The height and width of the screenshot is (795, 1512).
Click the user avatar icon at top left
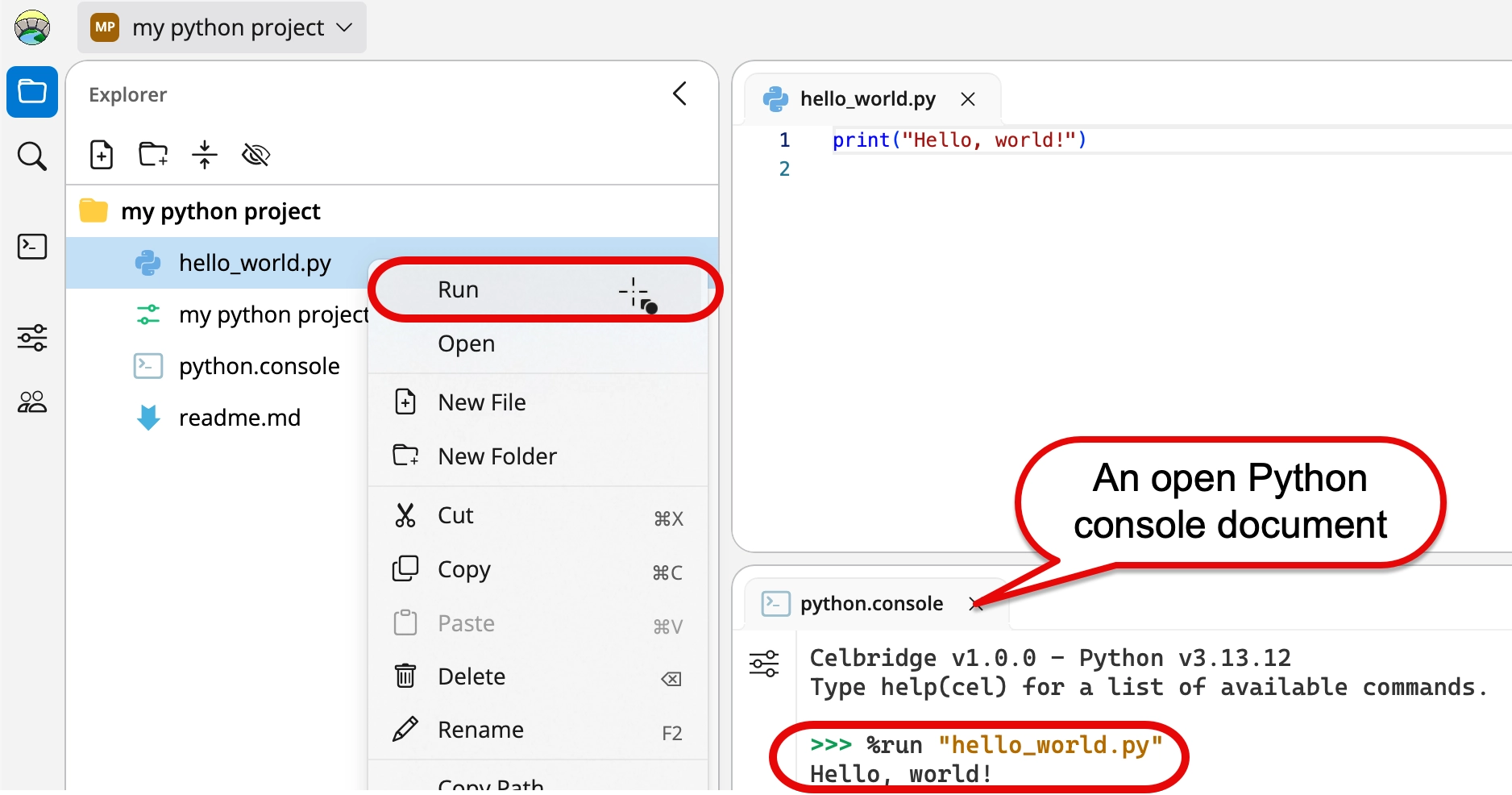point(32,27)
